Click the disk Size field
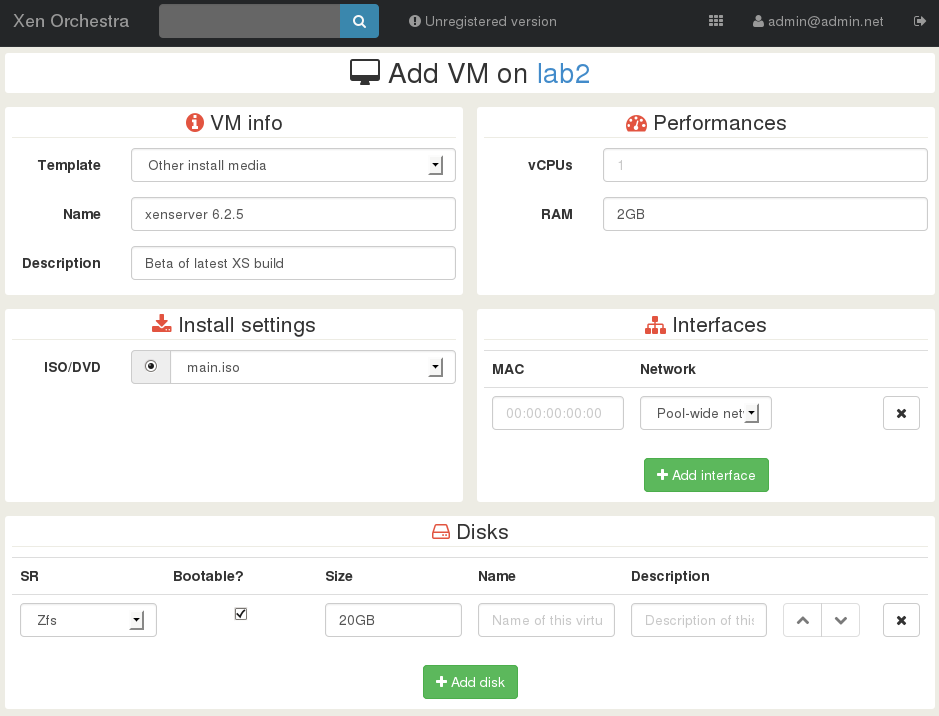 (393, 620)
